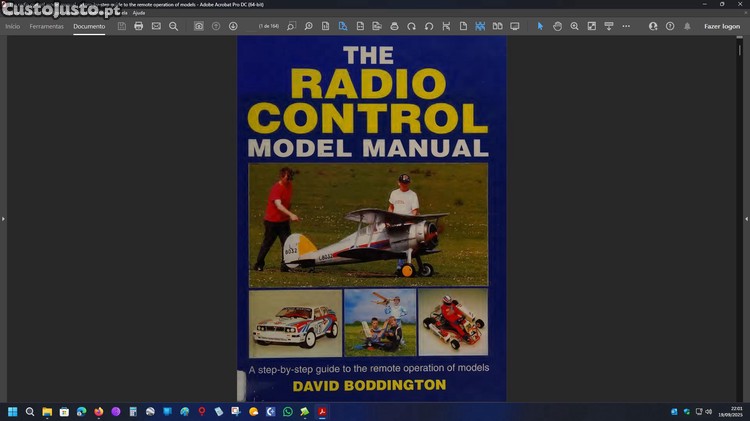Go to next page arrow

coord(233,26)
